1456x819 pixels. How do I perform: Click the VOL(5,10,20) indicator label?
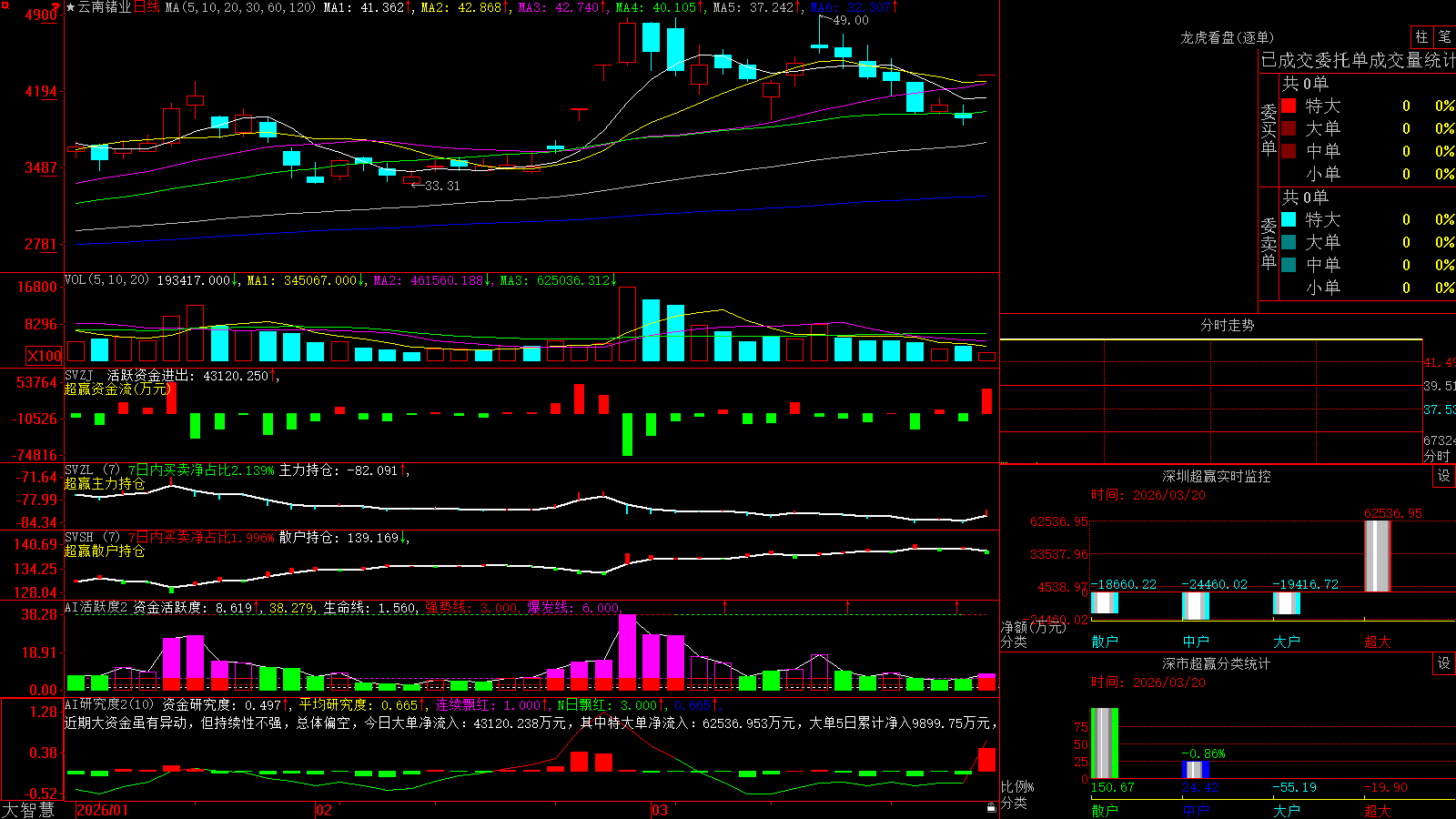coord(106,280)
